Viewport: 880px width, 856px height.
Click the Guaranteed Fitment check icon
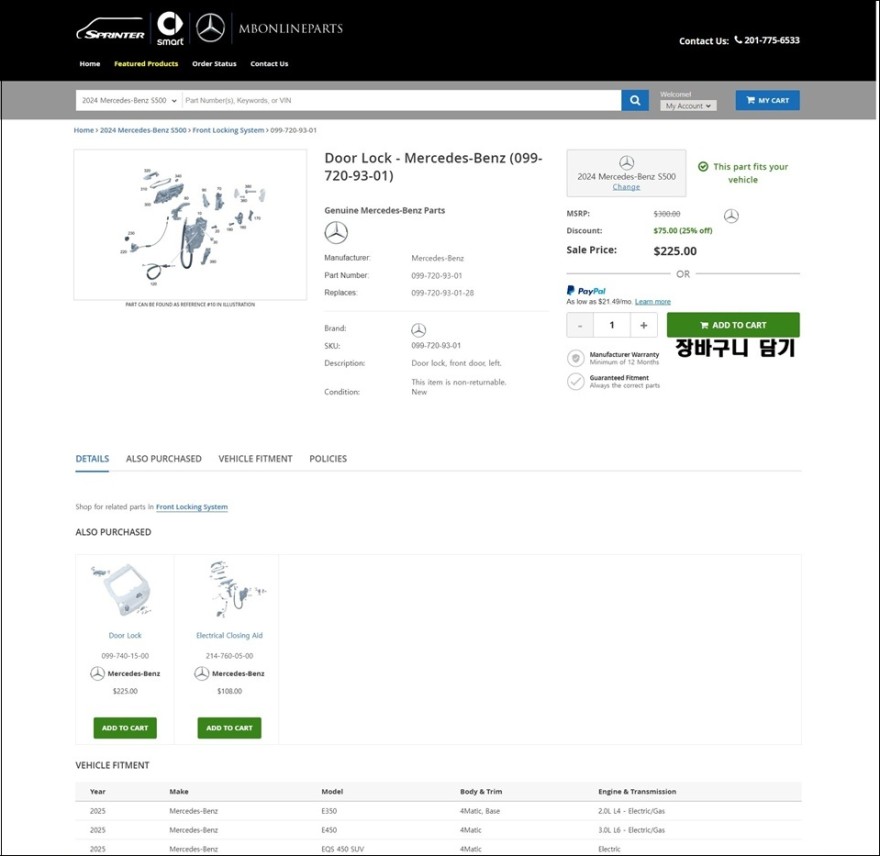(576, 382)
